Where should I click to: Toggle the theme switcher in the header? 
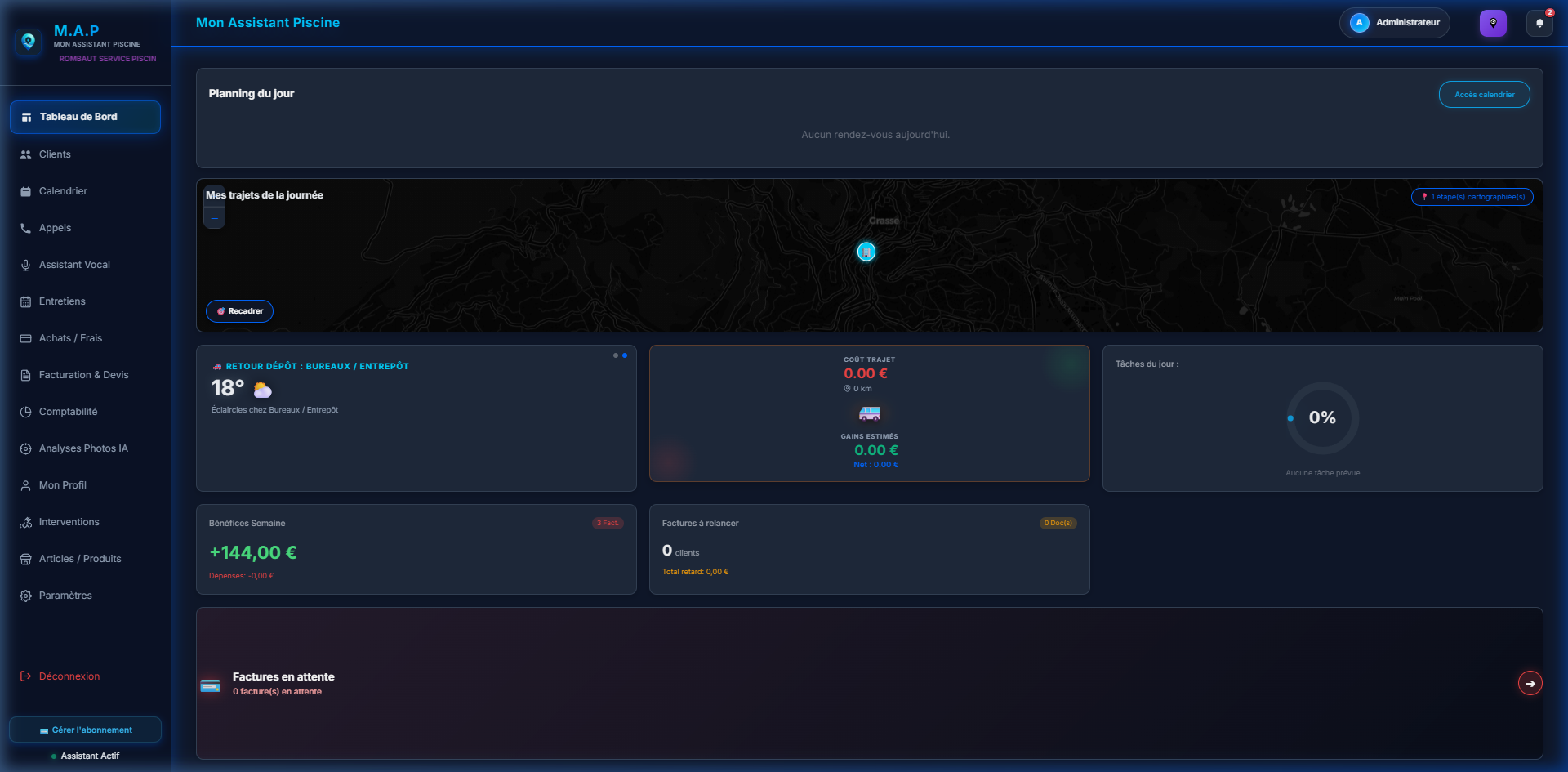pyautogui.click(x=1493, y=23)
